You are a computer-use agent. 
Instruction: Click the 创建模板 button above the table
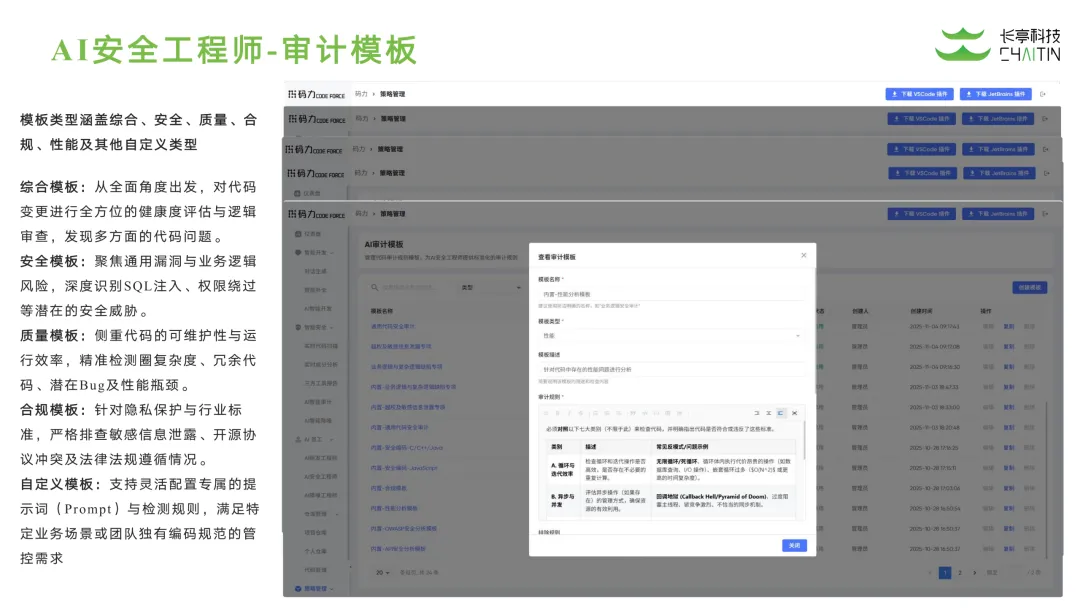(1030, 288)
